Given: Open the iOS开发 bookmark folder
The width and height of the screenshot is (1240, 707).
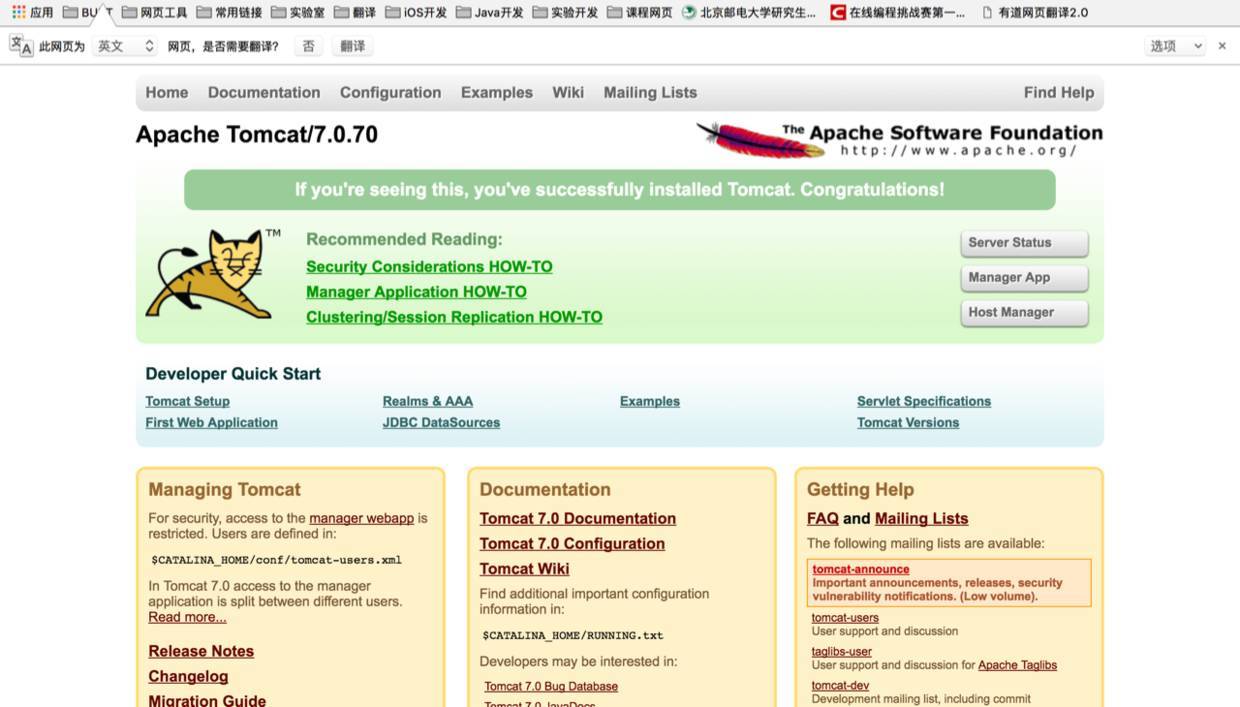Looking at the screenshot, I should point(415,13).
